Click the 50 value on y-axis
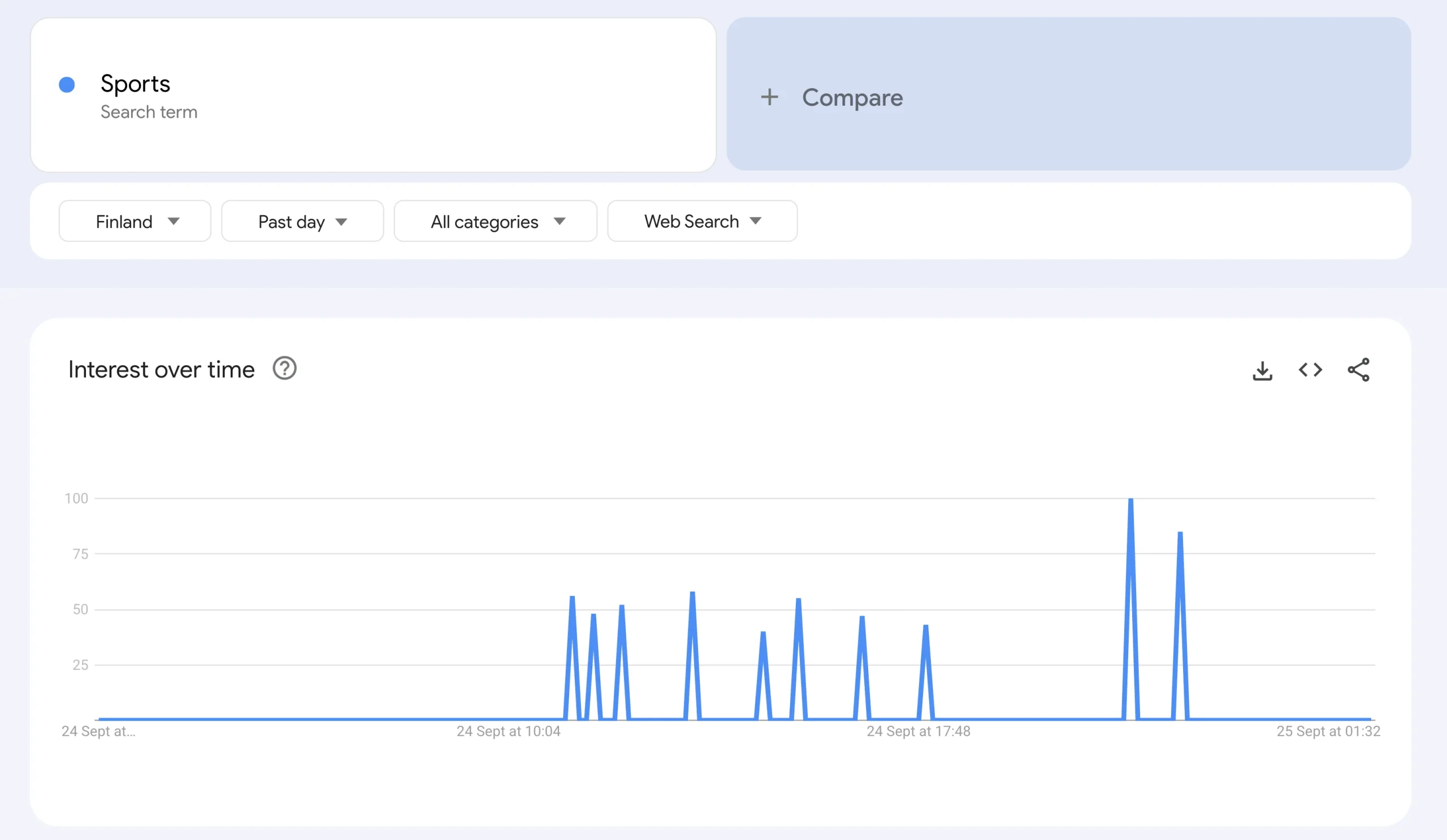Viewport: 1447px width, 840px height. tap(80, 609)
